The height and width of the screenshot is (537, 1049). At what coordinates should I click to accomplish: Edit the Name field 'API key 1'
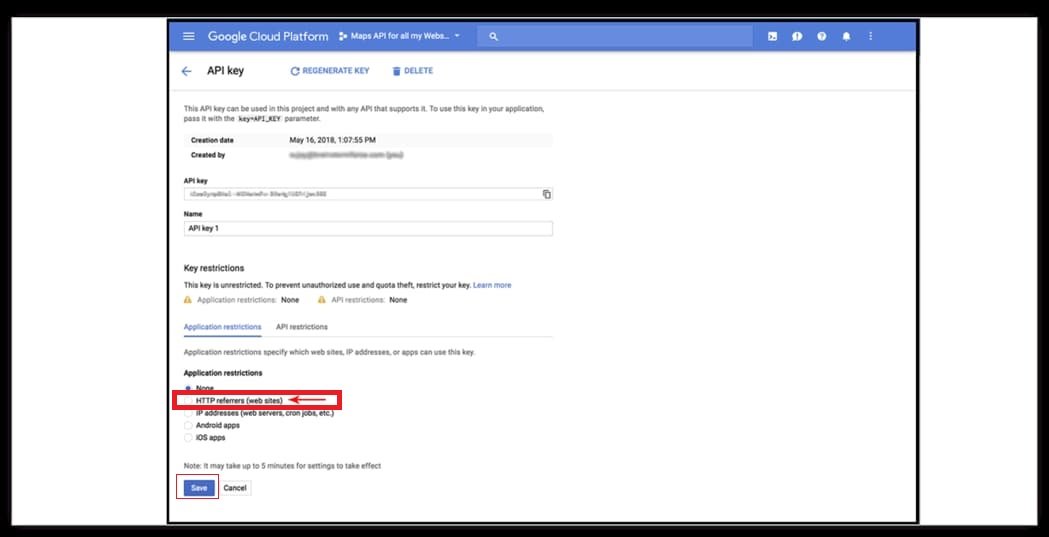368,229
